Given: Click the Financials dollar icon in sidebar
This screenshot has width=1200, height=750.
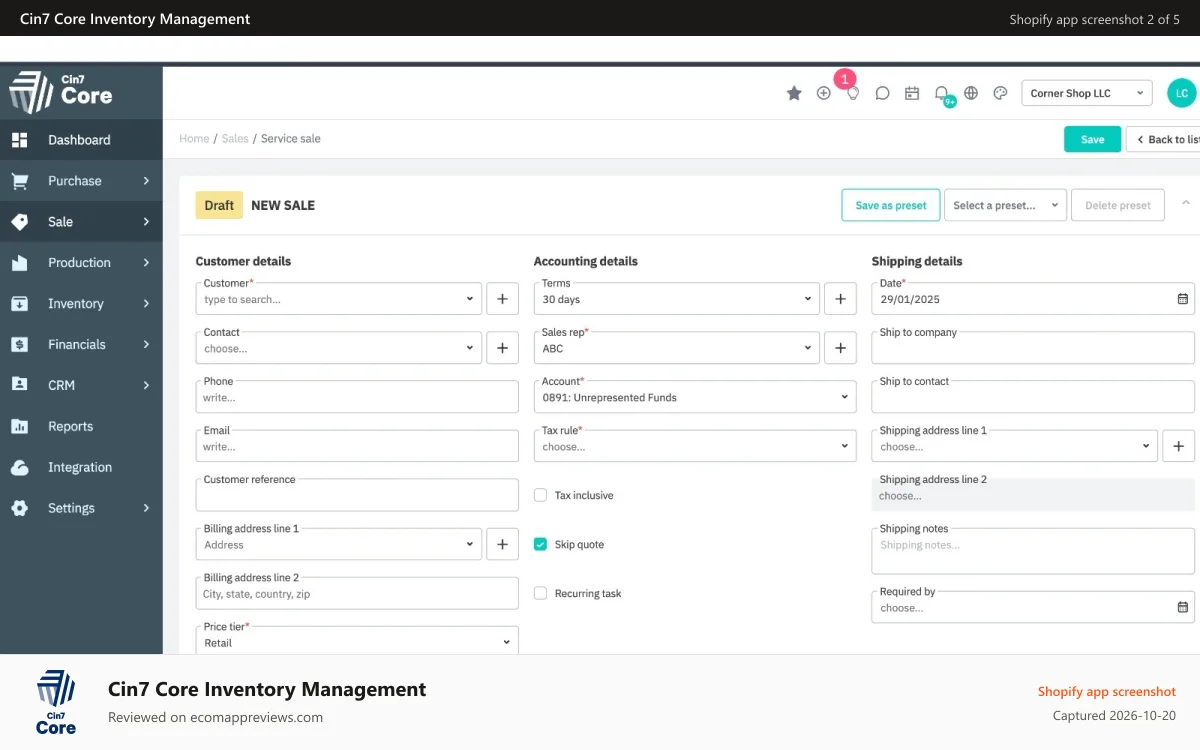Looking at the screenshot, I should pos(20,344).
